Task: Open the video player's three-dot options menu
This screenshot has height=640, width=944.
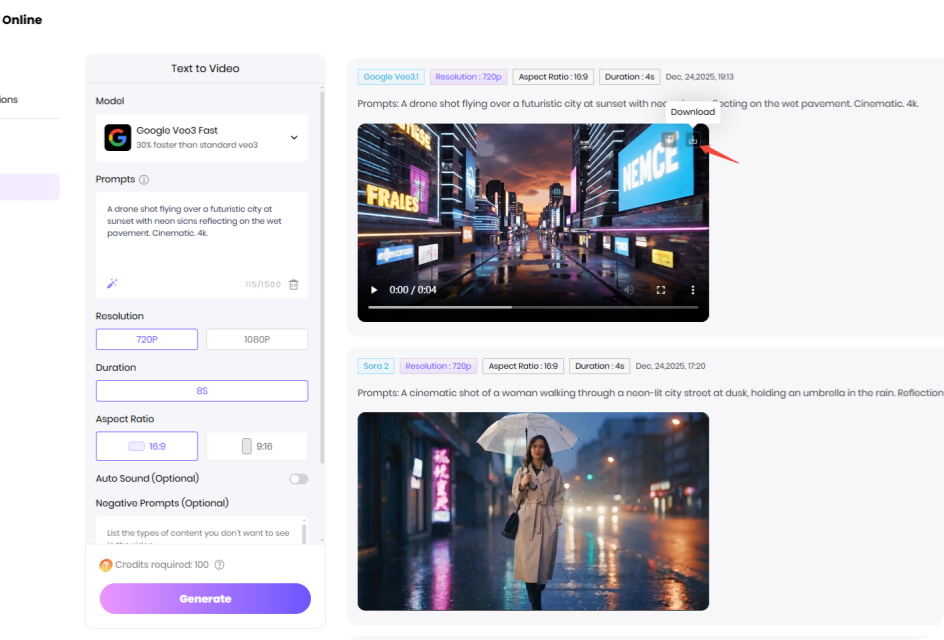Action: tap(692, 289)
